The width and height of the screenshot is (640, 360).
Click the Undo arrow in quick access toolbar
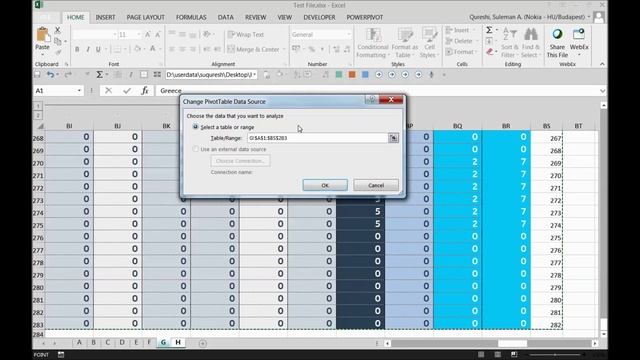click(50, 75)
